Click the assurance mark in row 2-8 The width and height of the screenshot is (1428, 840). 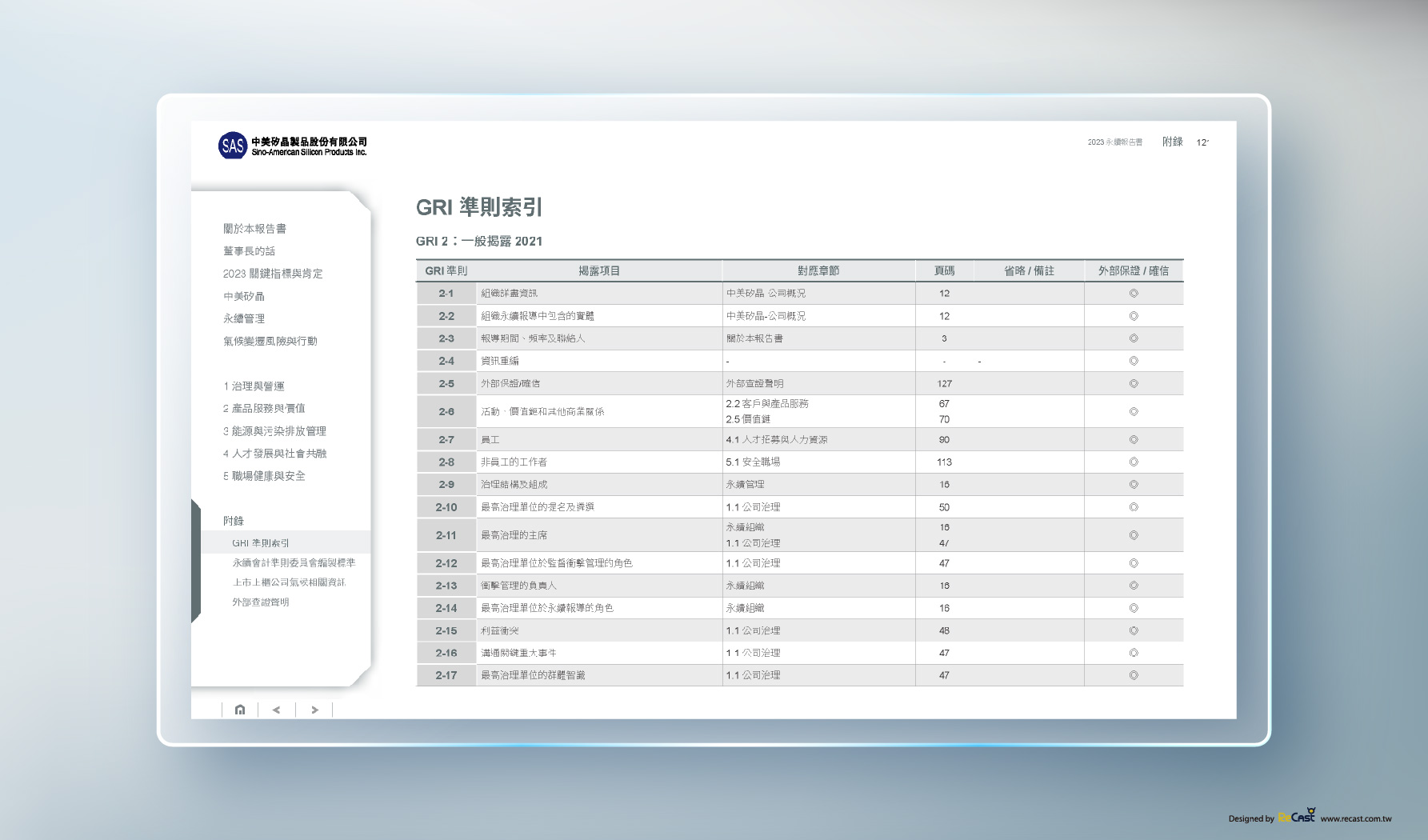click(x=1134, y=462)
